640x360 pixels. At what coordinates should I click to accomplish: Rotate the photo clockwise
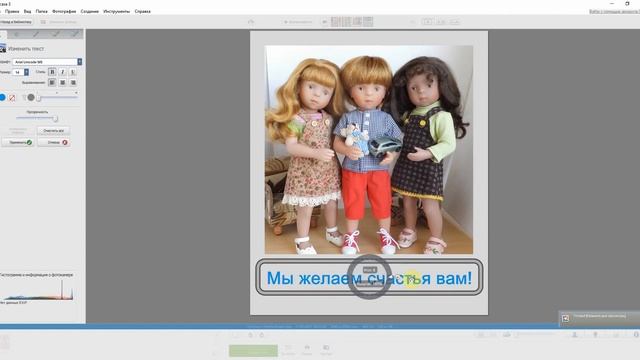click(262, 335)
